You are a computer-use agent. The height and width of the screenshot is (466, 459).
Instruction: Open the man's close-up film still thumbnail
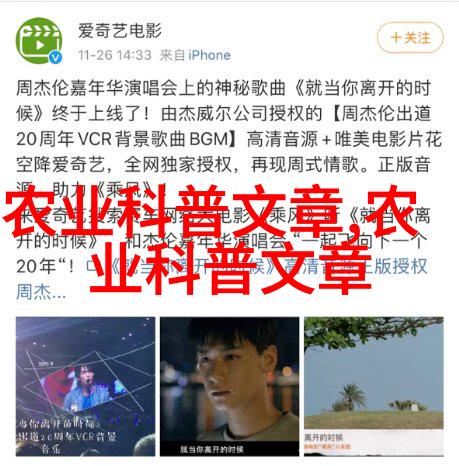(x=229, y=386)
